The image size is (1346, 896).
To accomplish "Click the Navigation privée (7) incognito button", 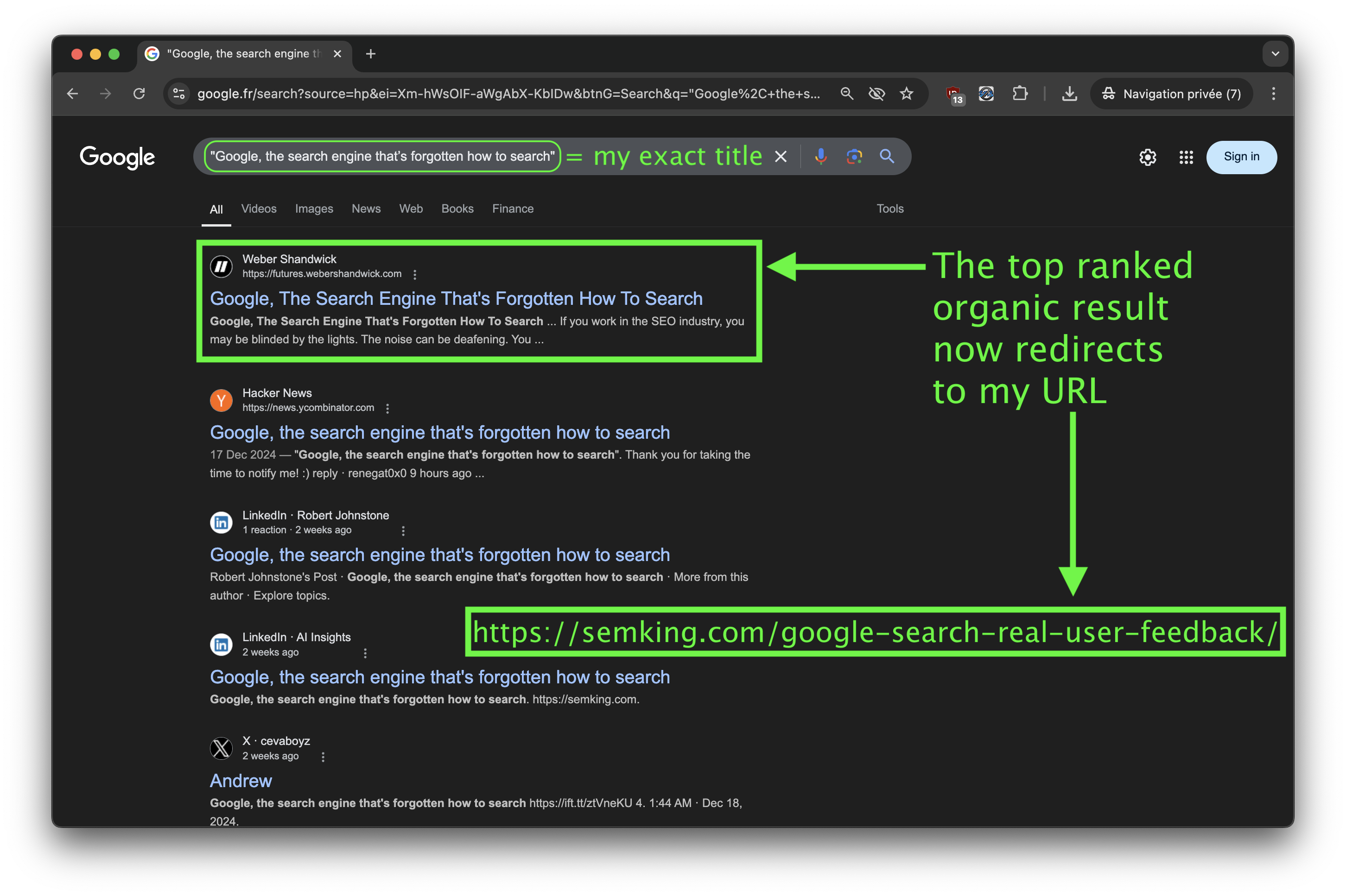I will click(1172, 94).
